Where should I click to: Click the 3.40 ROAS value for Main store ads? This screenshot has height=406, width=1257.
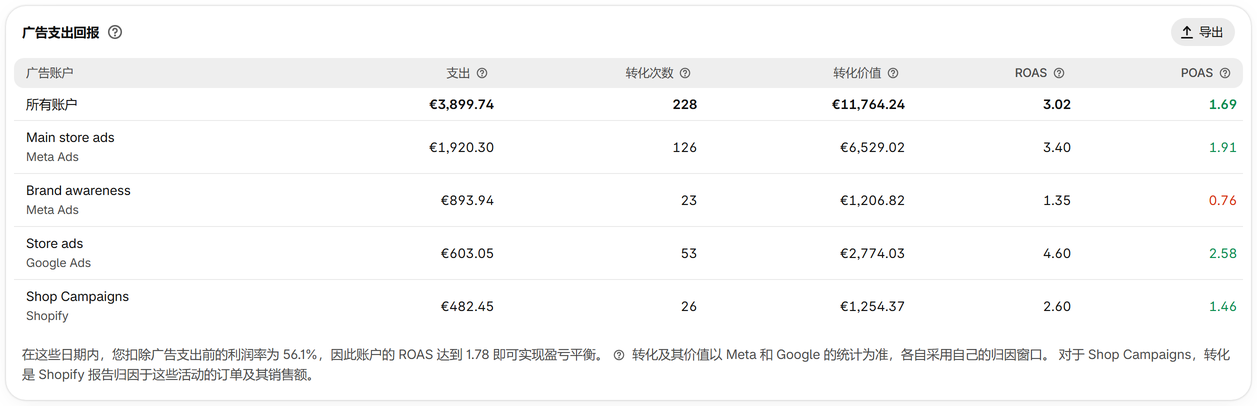pyautogui.click(x=1057, y=147)
